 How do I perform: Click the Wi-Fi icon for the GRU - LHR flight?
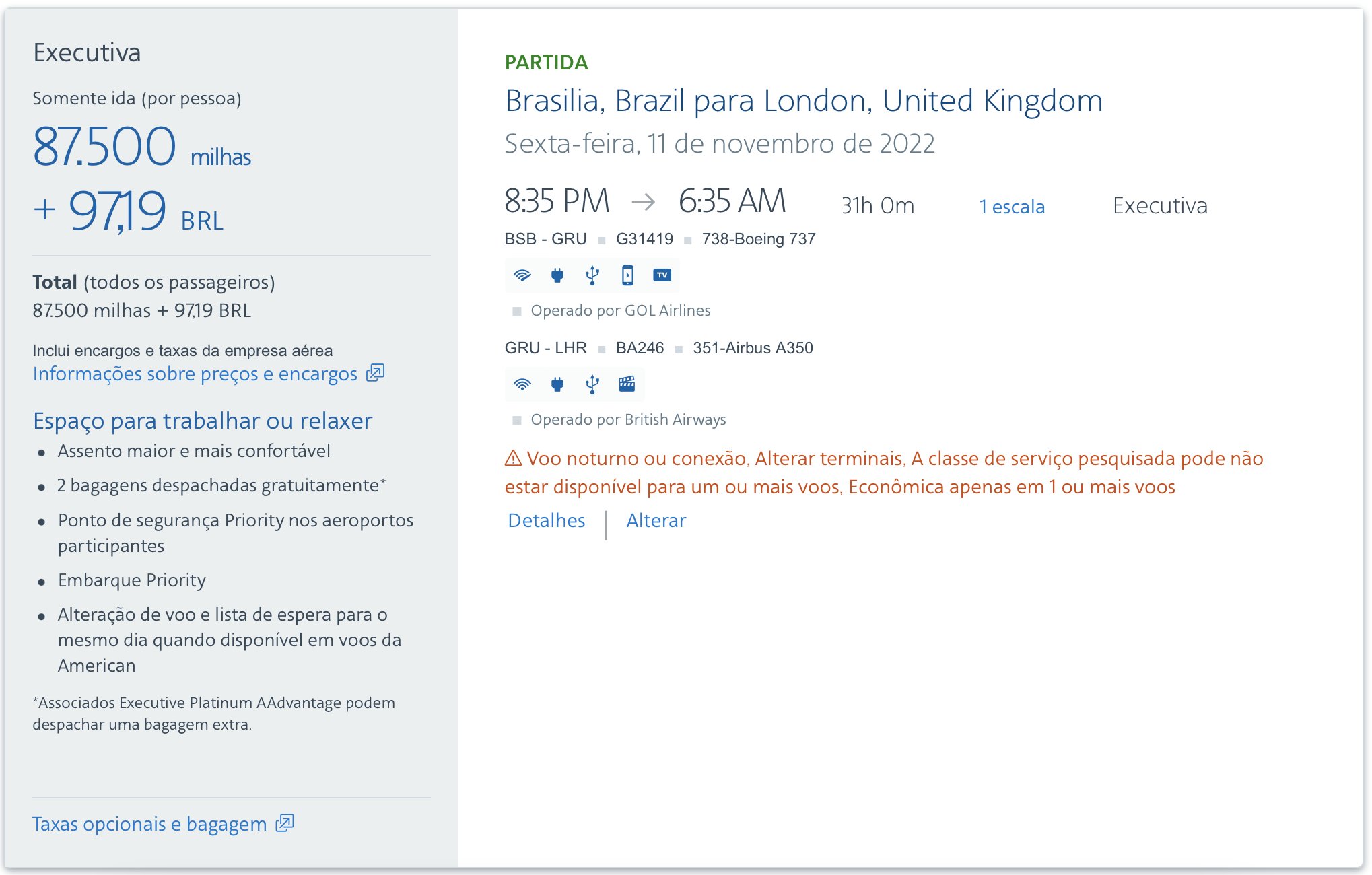[x=522, y=384]
